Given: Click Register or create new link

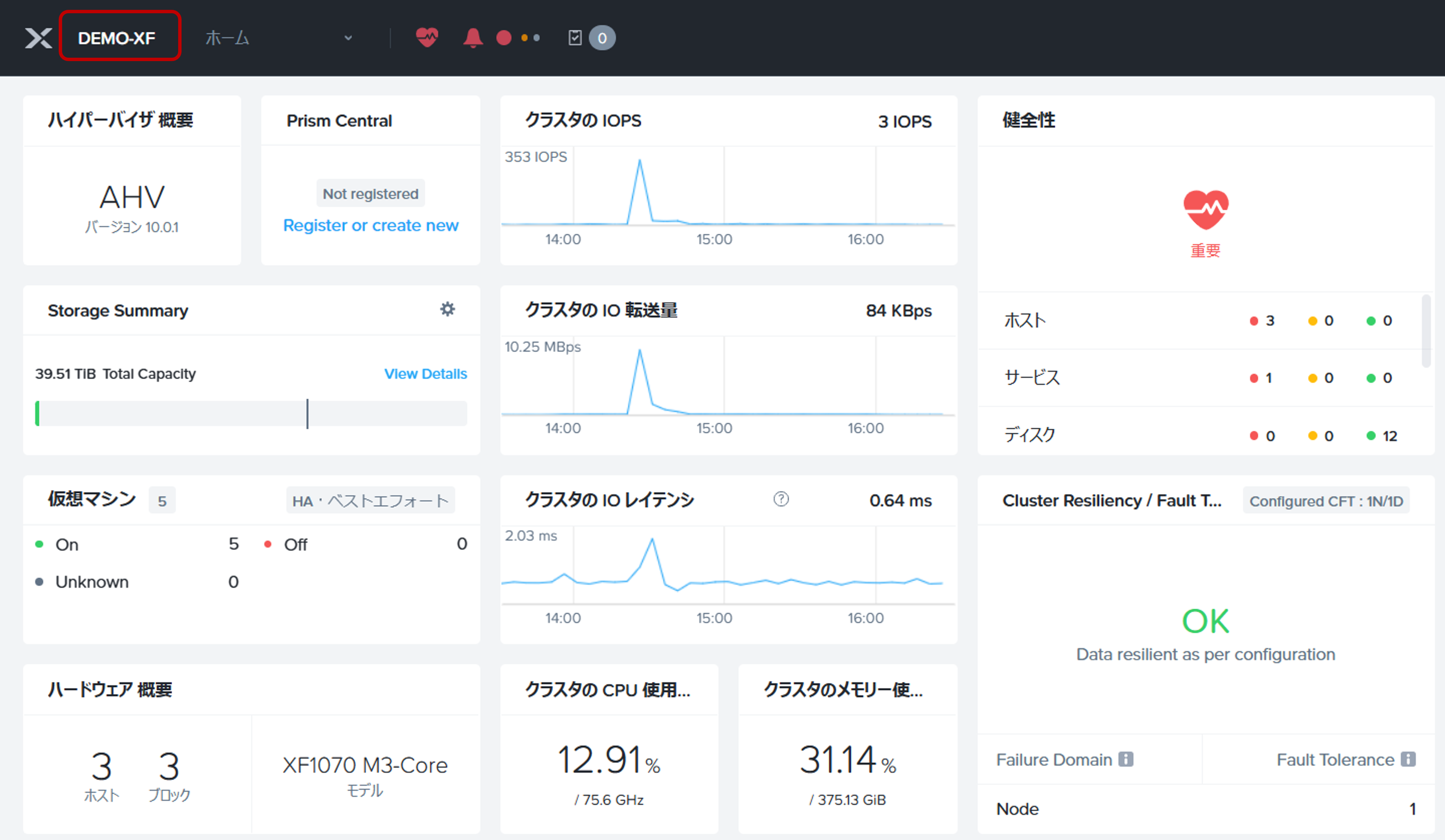Looking at the screenshot, I should pos(371,225).
